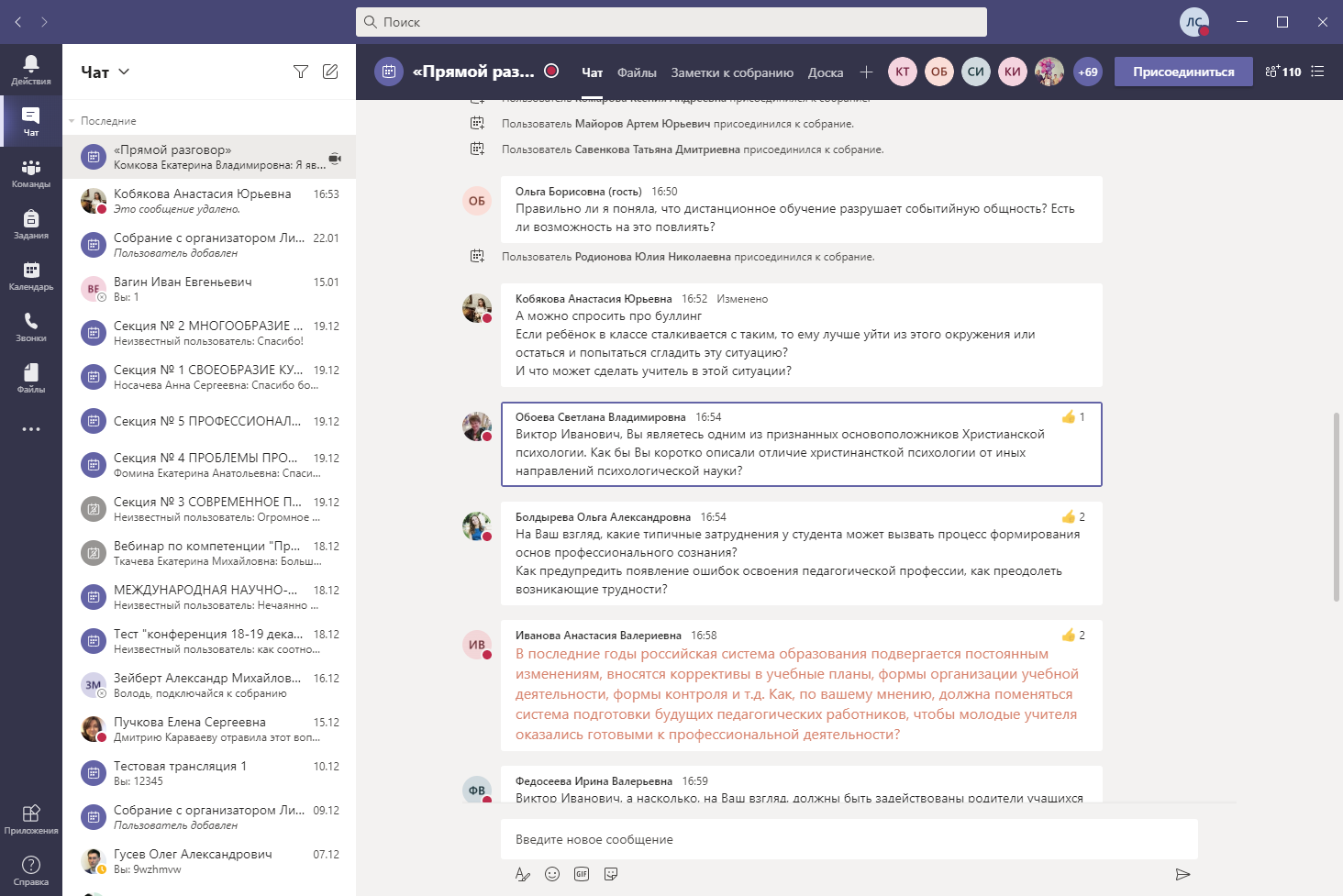Open Заметки к собранию tab
1343x896 pixels.
732,72
